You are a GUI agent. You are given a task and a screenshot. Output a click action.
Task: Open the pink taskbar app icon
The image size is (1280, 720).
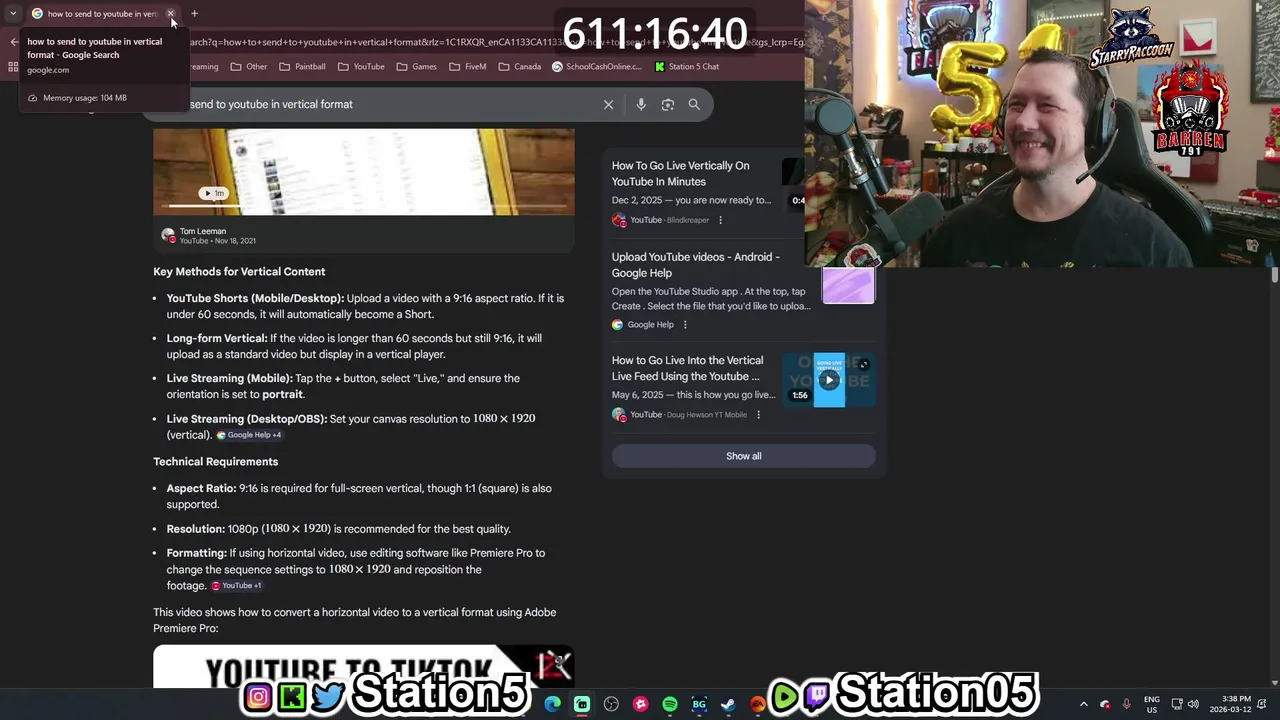pyautogui.click(x=641, y=704)
